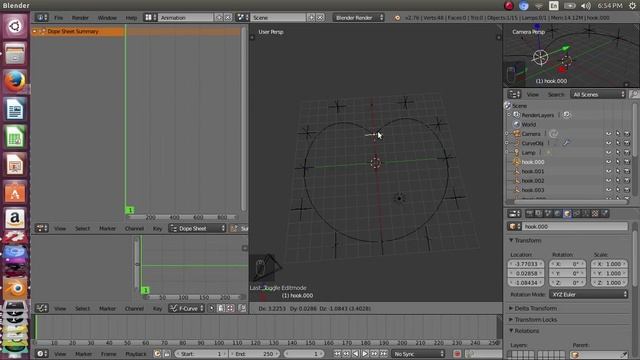
Task: Open the Blender icon in the launcher
Action: point(15,289)
